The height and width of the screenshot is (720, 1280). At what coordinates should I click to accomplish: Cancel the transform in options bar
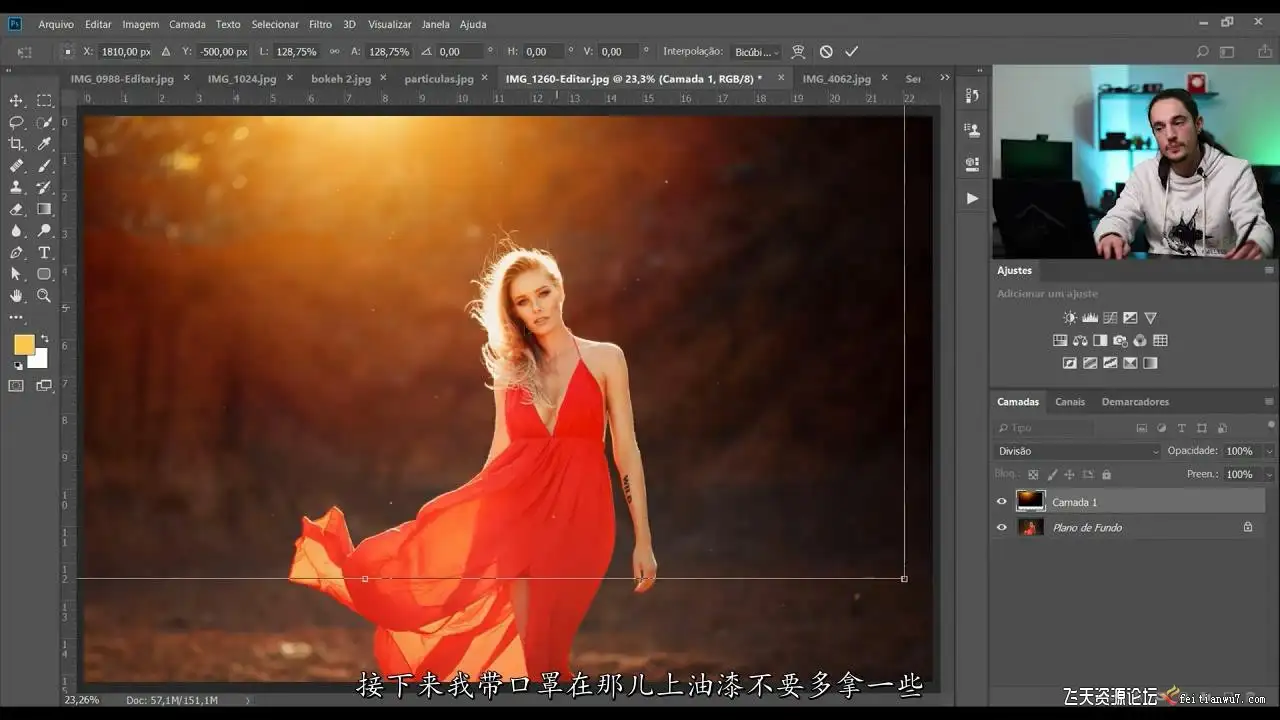(826, 51)
